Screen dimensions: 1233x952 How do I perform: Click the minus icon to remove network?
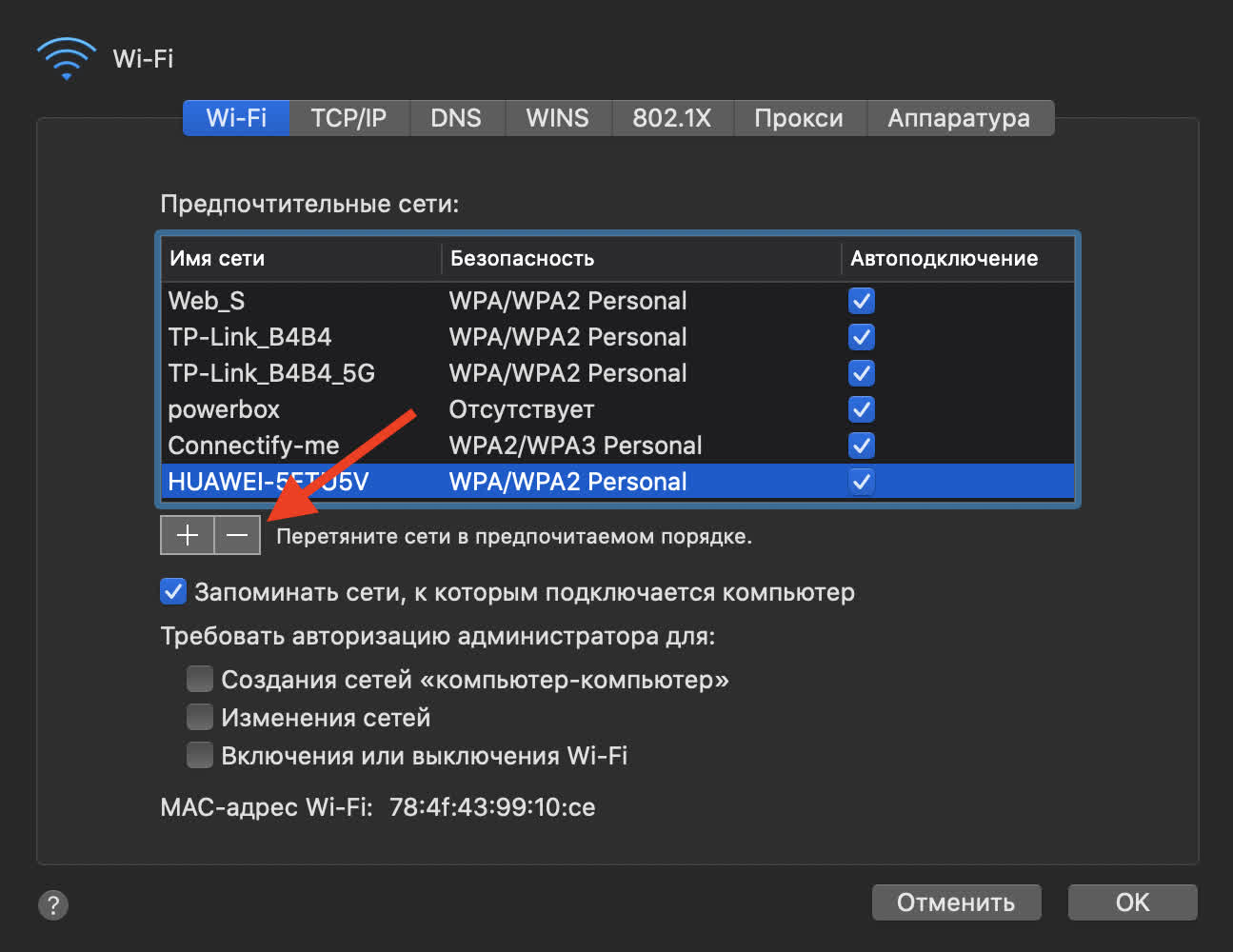pyautogui.click(x=237, y=535)
